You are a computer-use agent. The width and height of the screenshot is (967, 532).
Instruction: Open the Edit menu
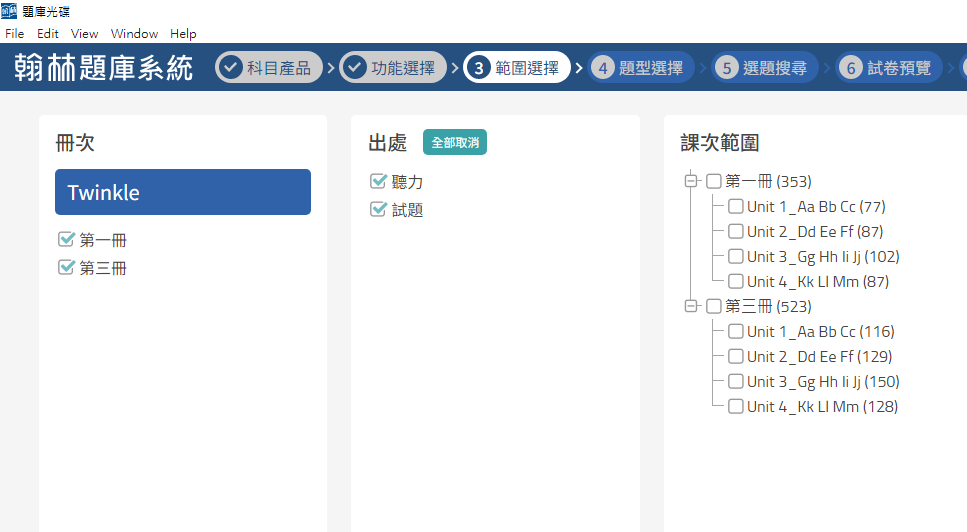pyautogui.click(x=47, y=33)
